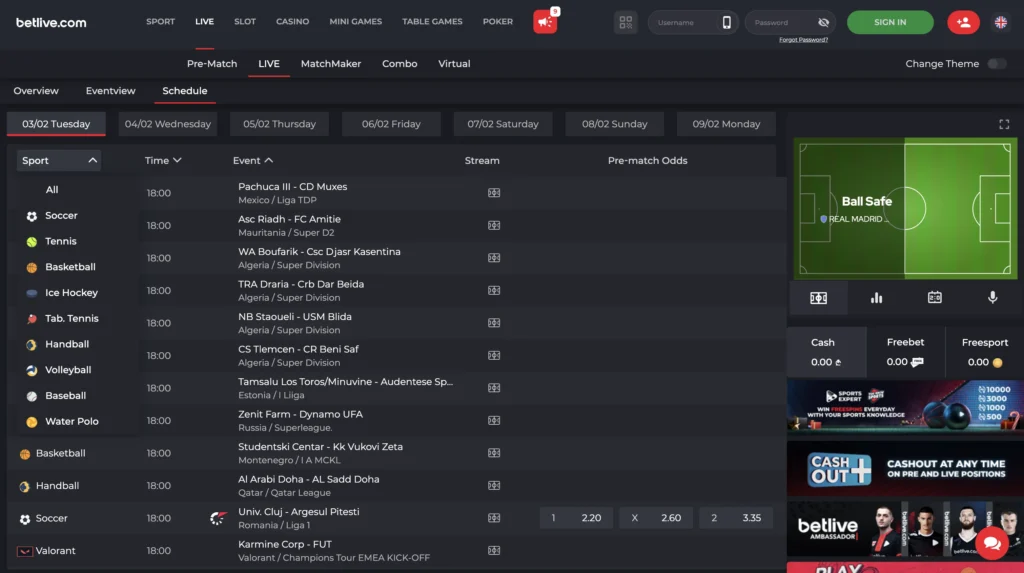Sort by Time column chevron
The image size is (1024, 573).
coord(177,160)
